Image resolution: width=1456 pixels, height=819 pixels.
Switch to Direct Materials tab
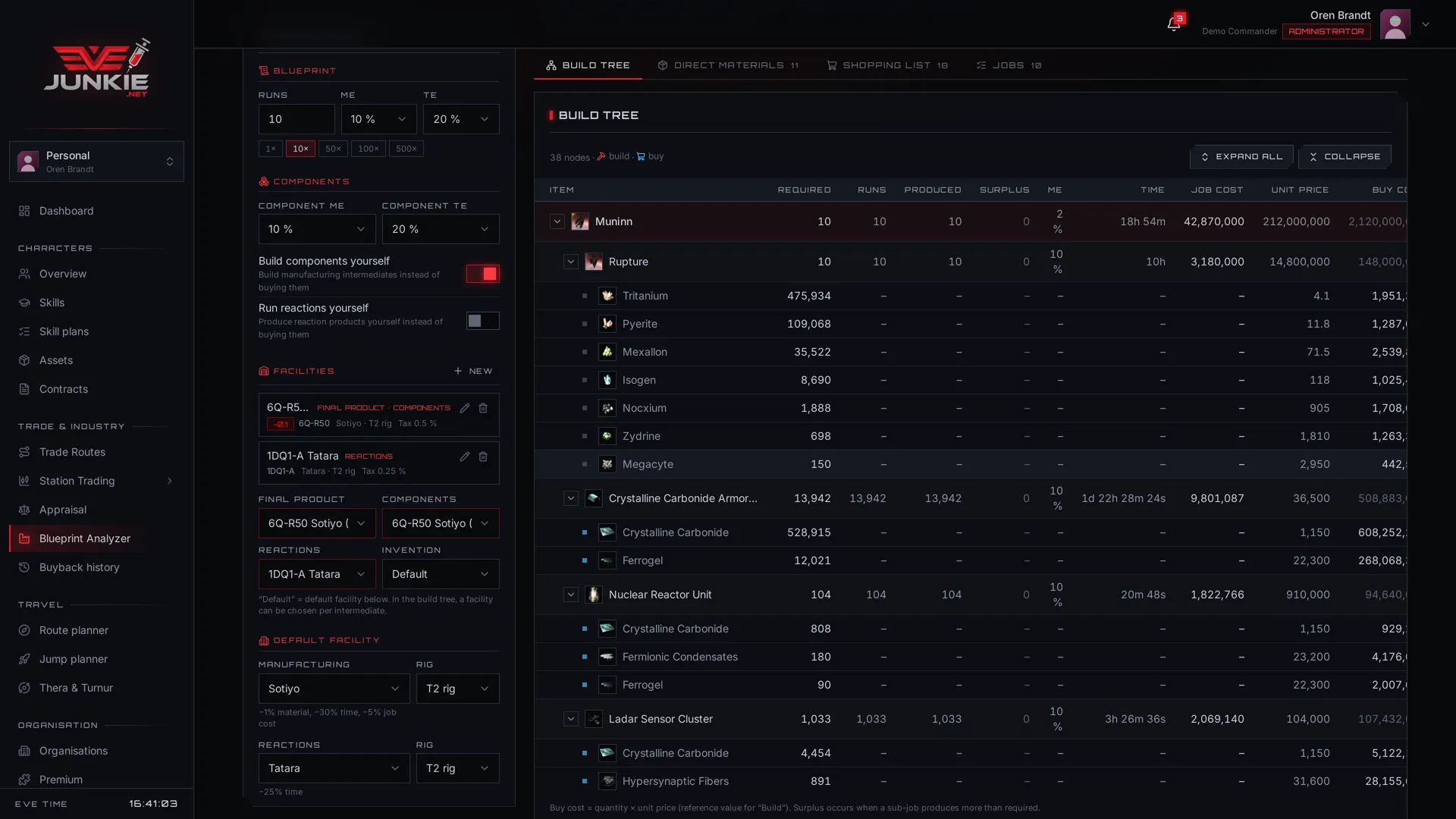point(728,65)
